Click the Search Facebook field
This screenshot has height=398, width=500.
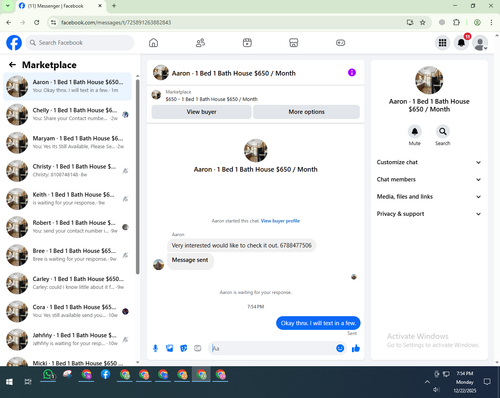(x=80, y=43)
